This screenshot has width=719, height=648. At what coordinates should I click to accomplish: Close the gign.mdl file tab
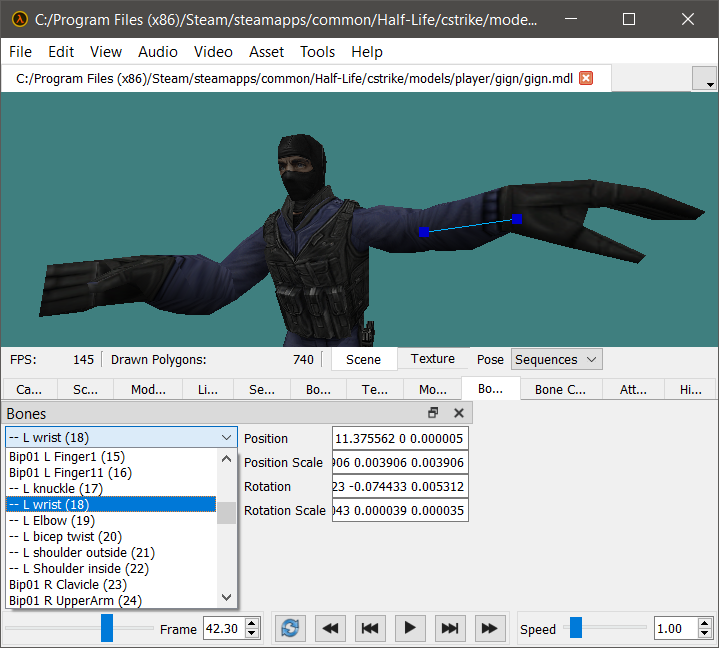tap(586, 78)
